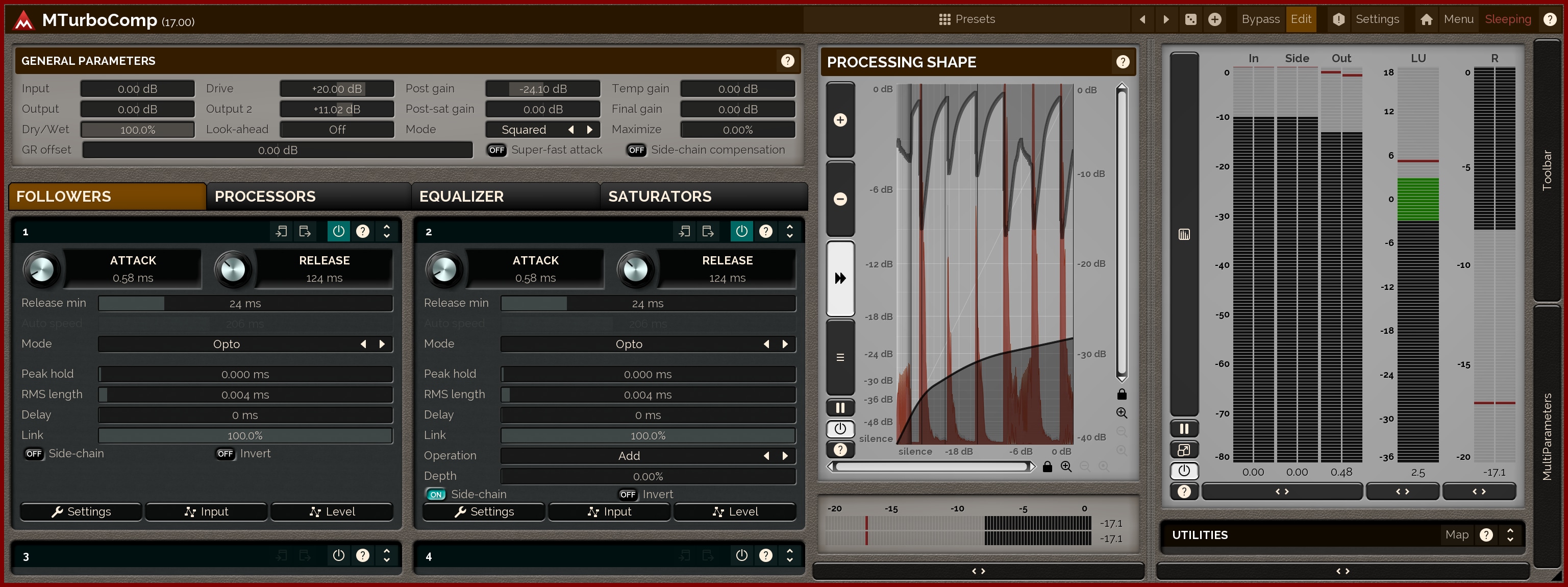
Task: Click the fast-forward button in Processing Shape
Action: [x=840, y=278]
